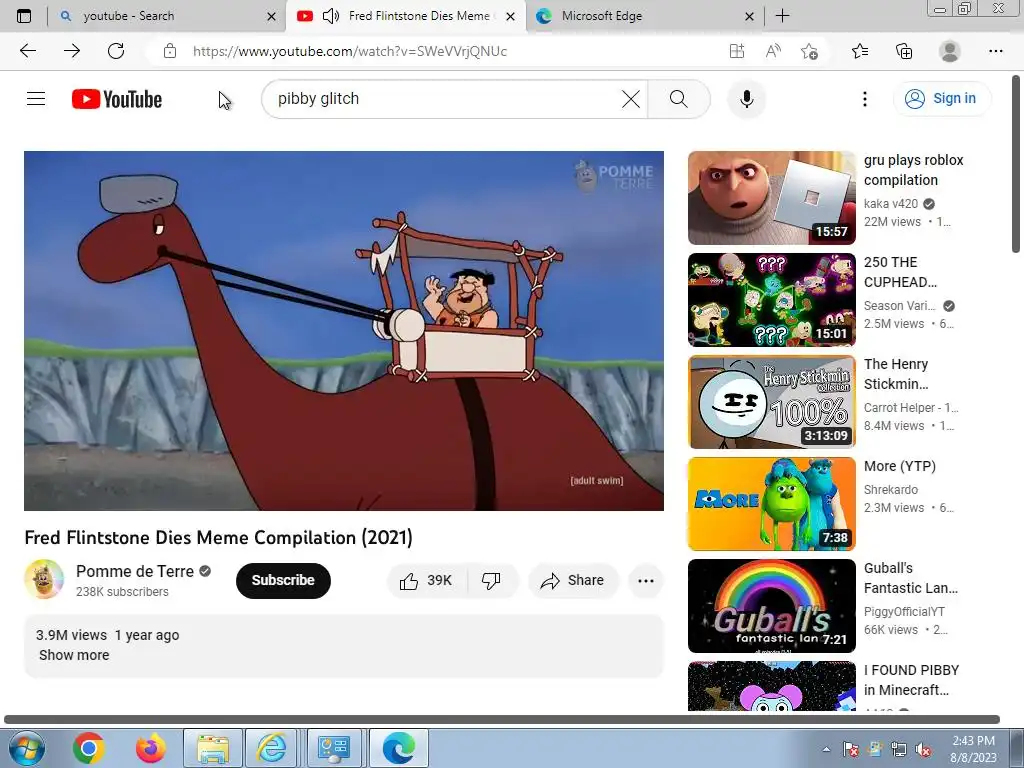This screenshot has height=768, width=1024.
Task: Open the Windows Start button
Action: click(25, 748)
